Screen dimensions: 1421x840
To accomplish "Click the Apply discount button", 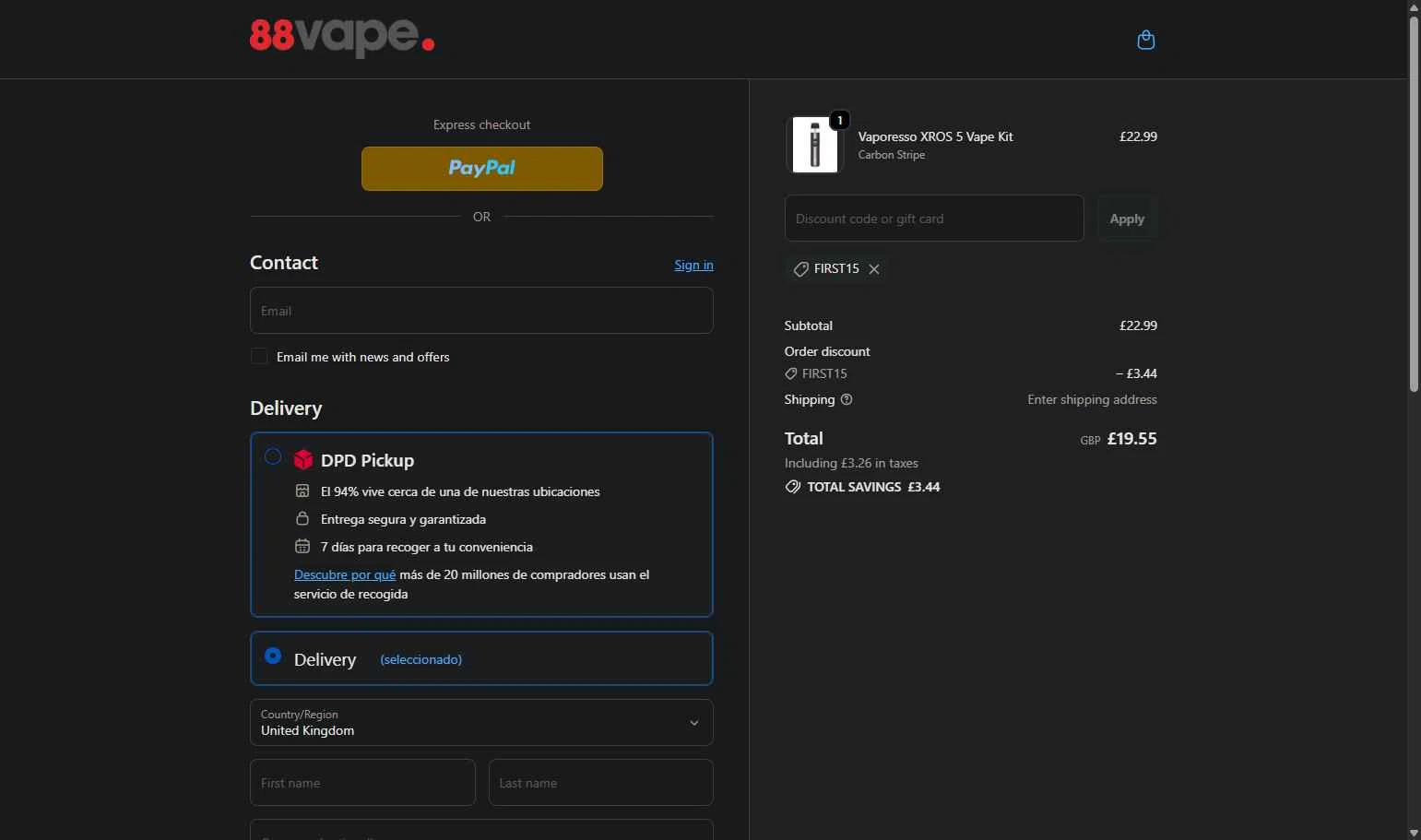I will (1127, 219).
